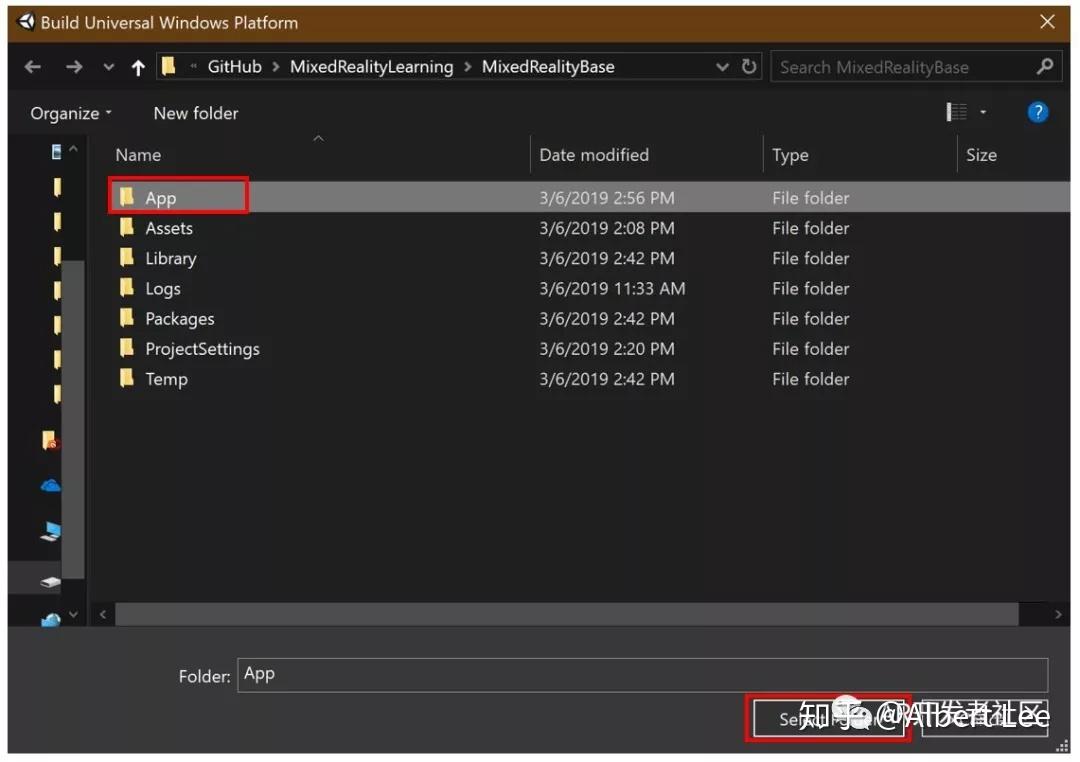Click the App folder icon

click(127, 197)
